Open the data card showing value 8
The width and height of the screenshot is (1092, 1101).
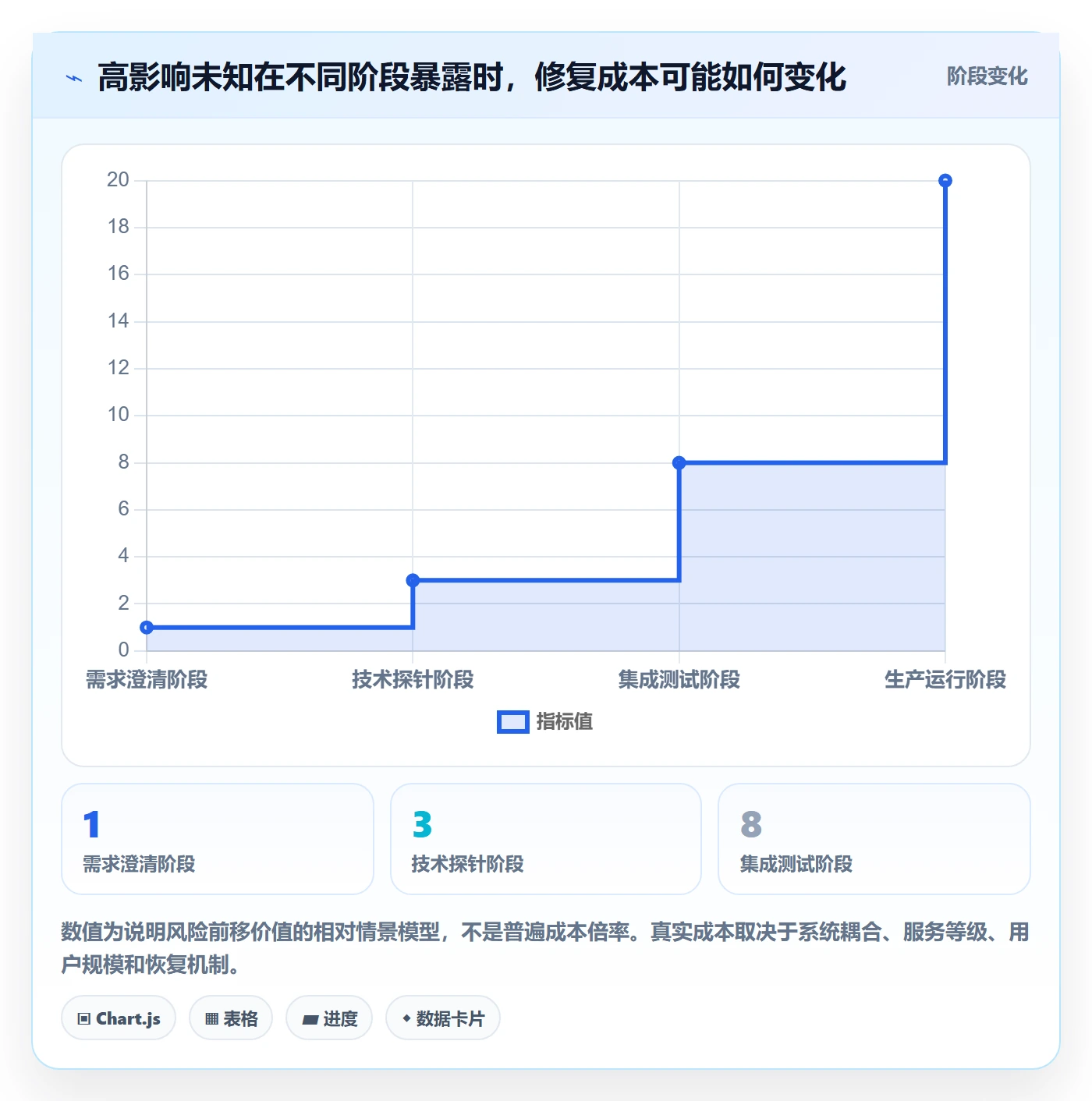pos(874,839)
